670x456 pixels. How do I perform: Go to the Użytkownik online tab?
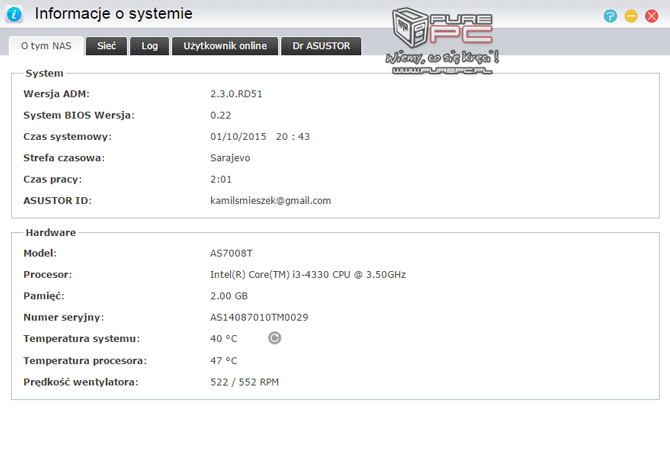(225, 46)
